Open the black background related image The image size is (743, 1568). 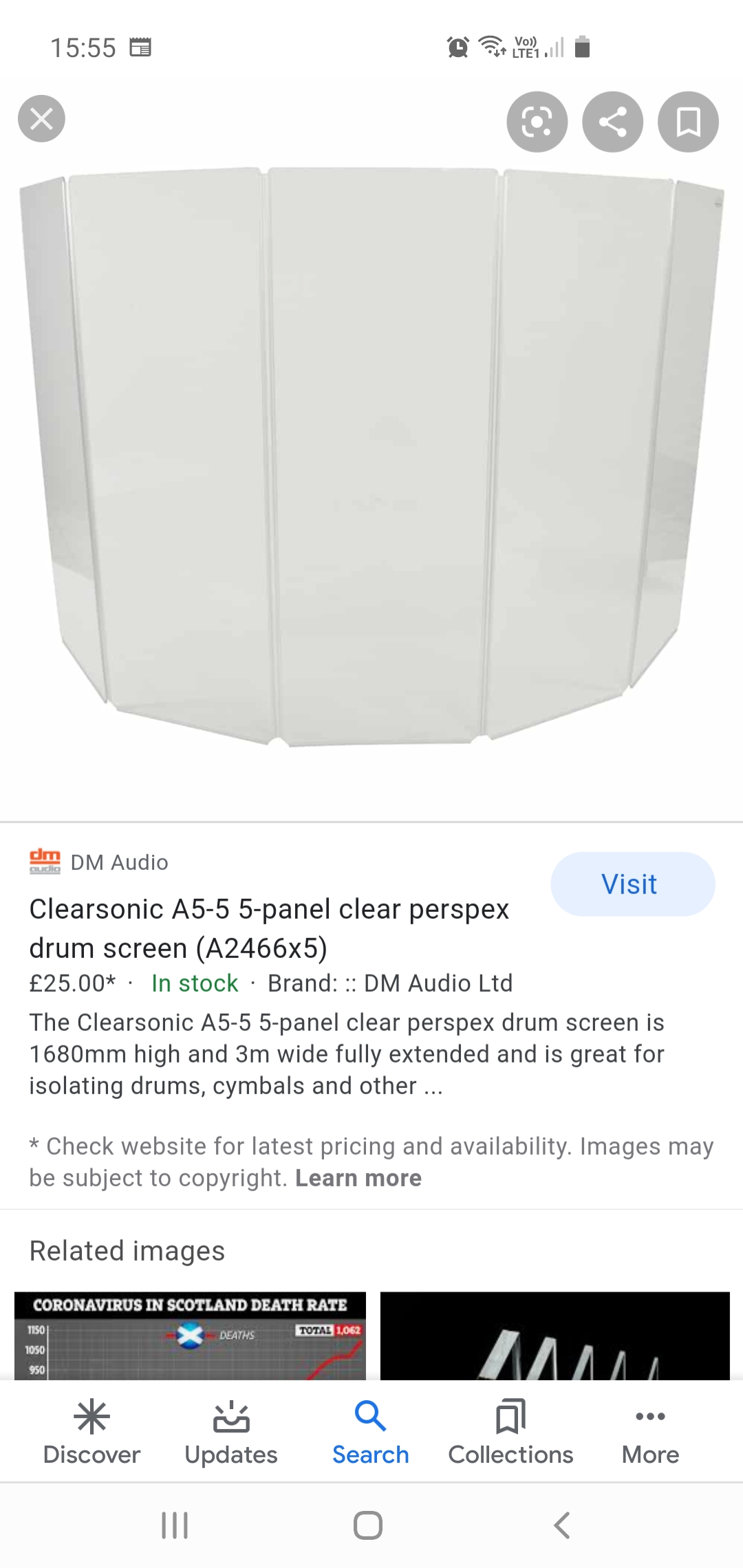tap(554, 1336)
